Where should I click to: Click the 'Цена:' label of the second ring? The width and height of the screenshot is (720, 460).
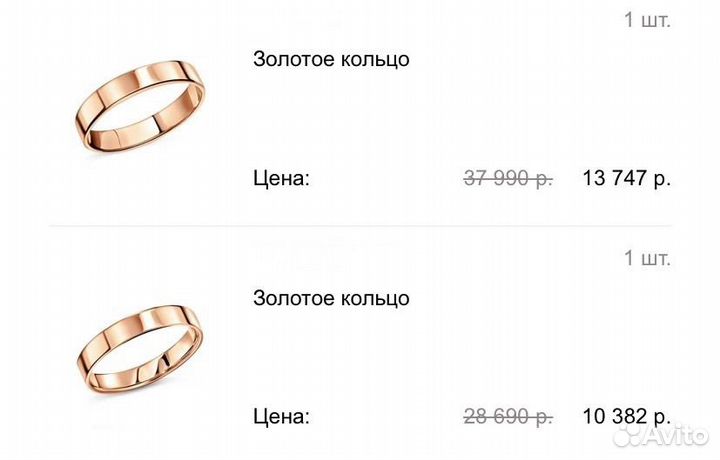click(x=281, y=417)
